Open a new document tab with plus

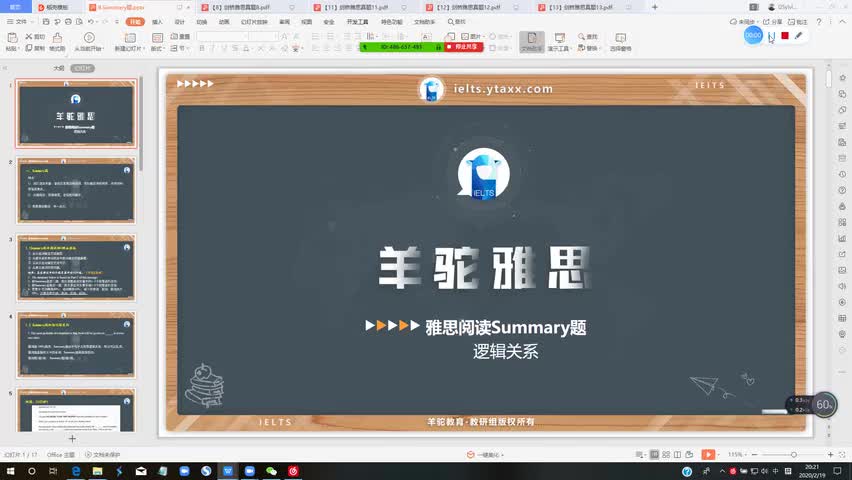click(x=655, y=7)
